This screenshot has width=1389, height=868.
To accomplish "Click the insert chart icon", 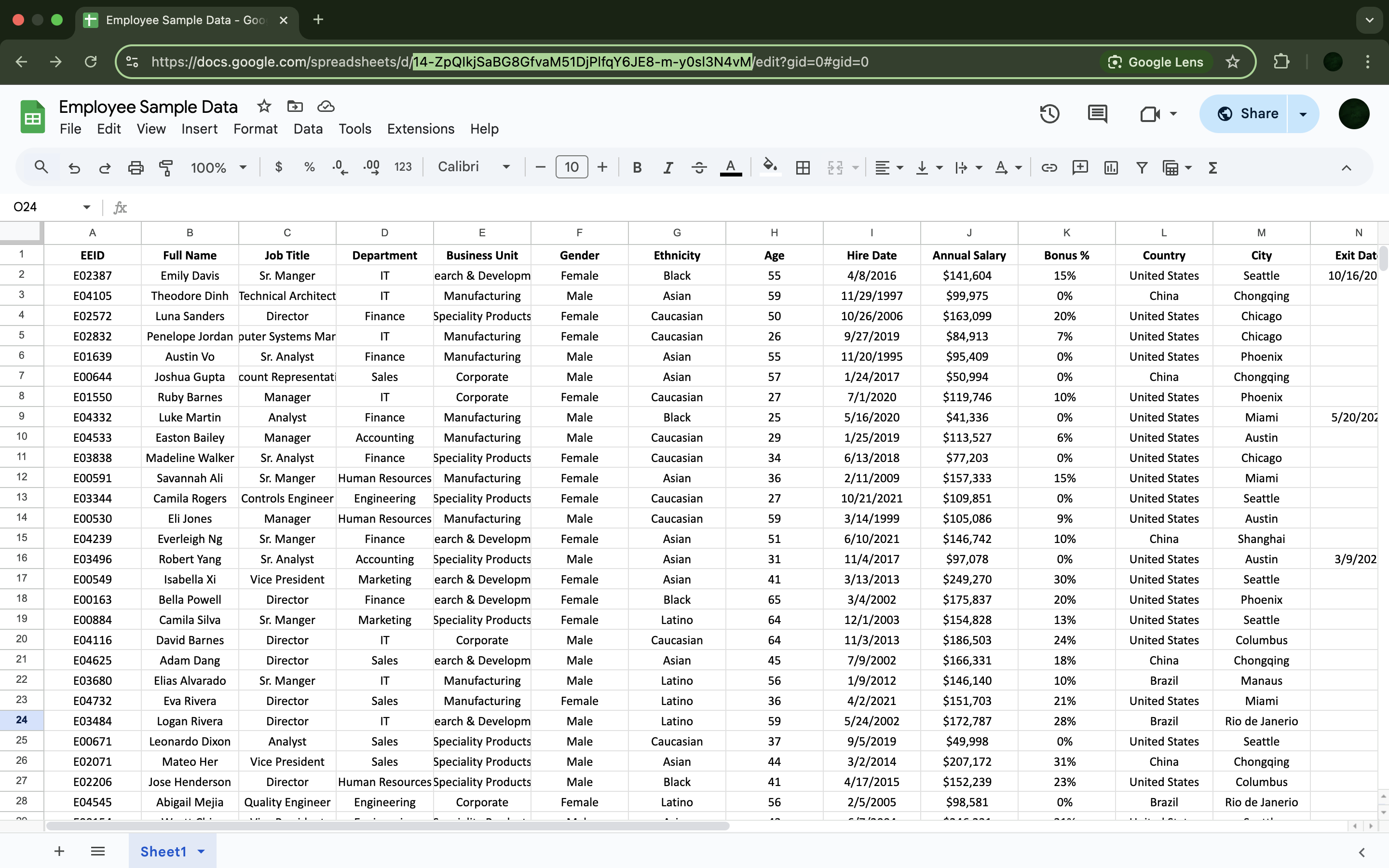I will click(x=1111, y=168).
